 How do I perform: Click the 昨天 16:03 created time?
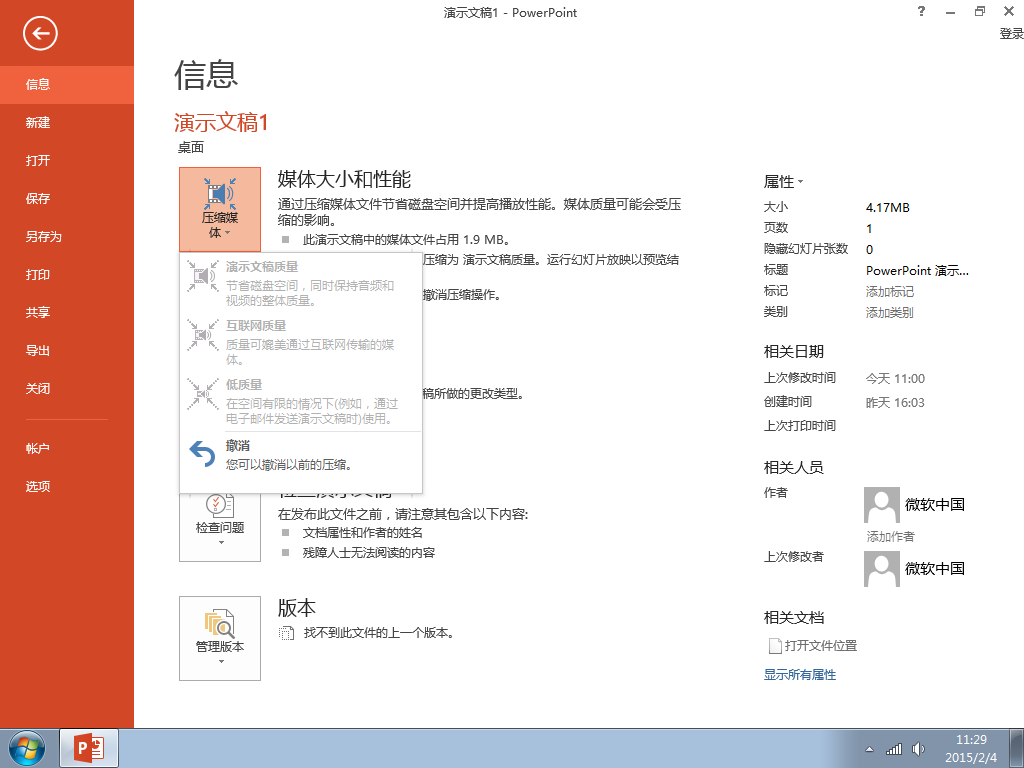(x=895, y=403)
